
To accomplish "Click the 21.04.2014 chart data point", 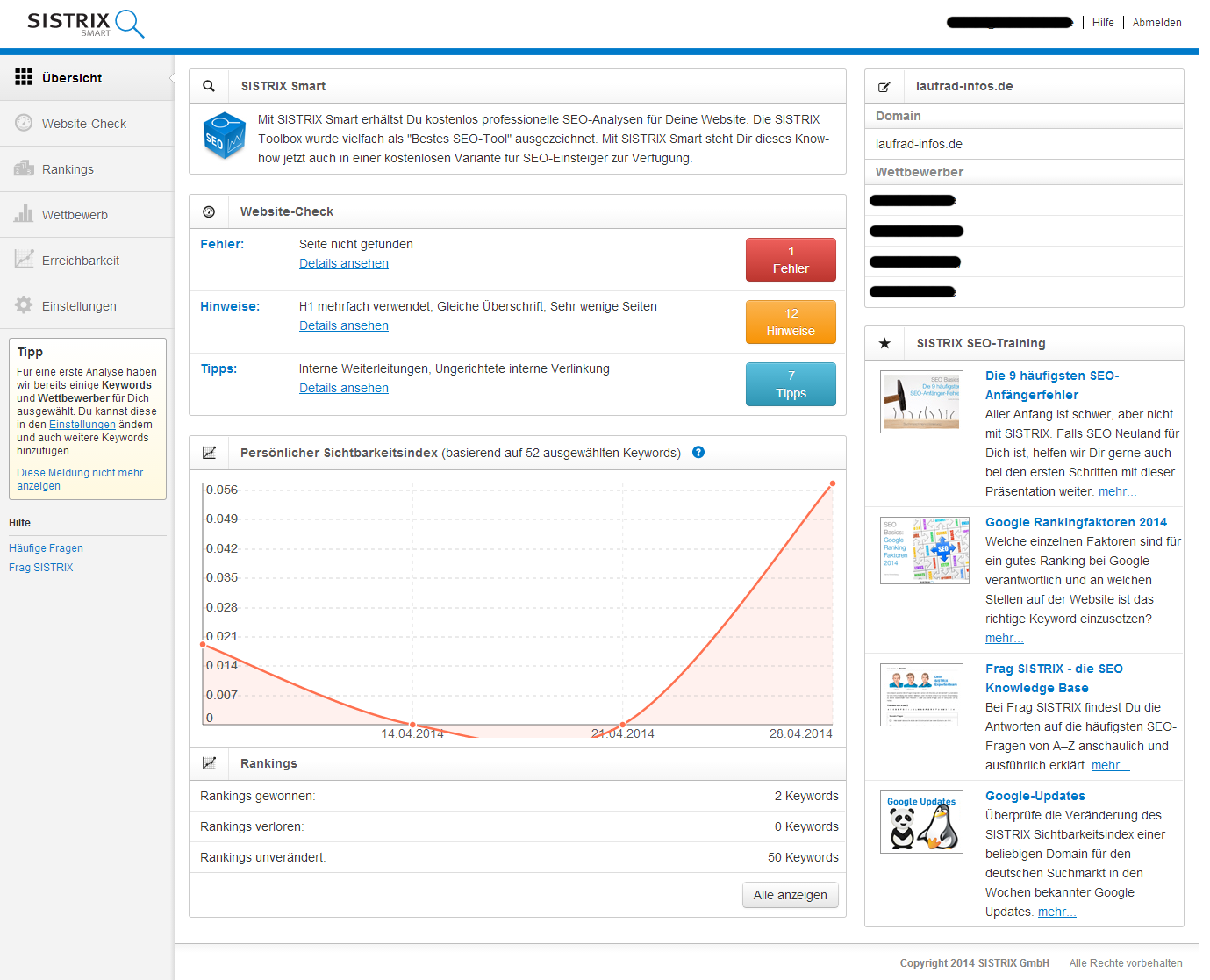I will click(622, 725).
